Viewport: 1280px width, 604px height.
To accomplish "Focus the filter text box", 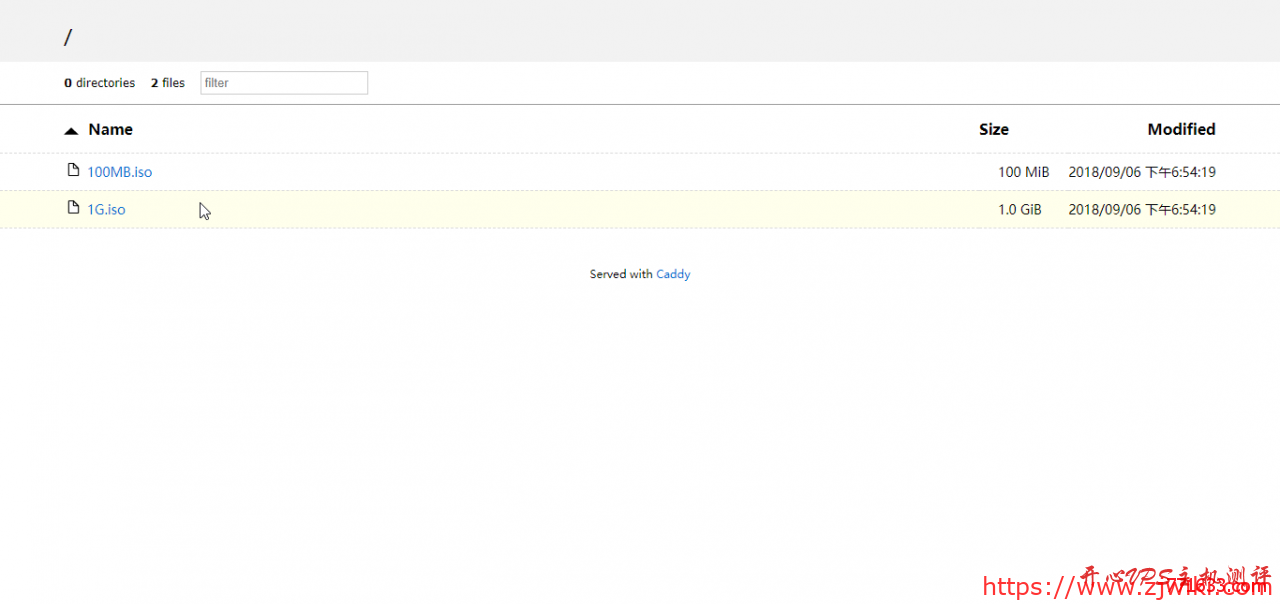I will pos(284,83).
